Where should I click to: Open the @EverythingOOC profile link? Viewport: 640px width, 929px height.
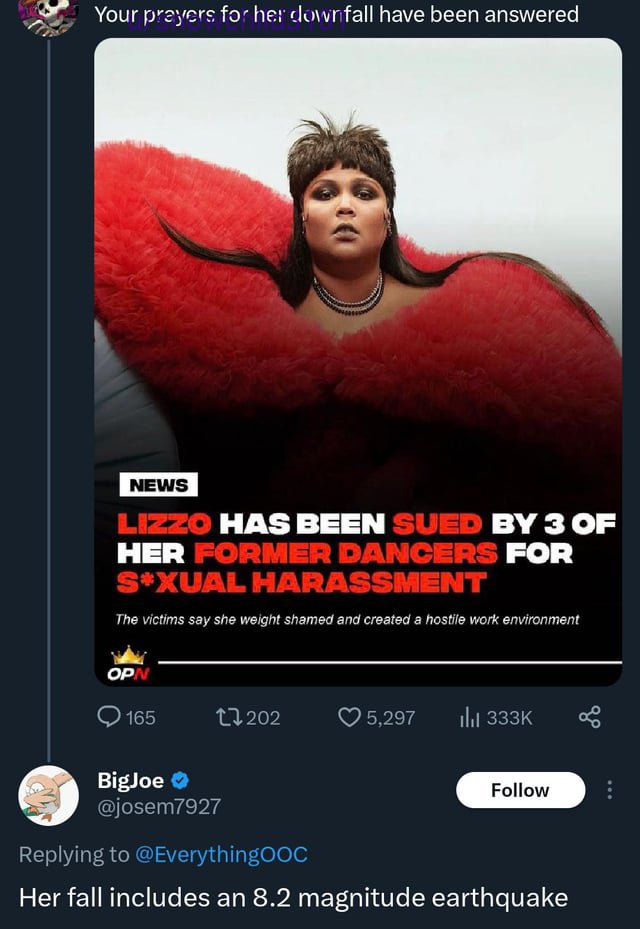click(x=221, y=854)
